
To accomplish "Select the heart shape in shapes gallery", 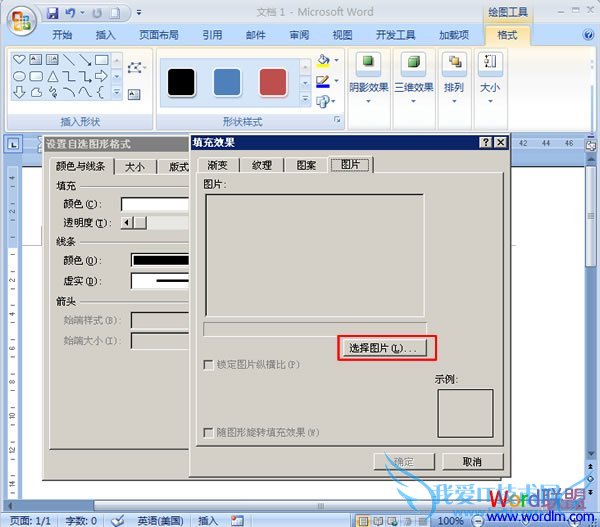I will [19, 59].
